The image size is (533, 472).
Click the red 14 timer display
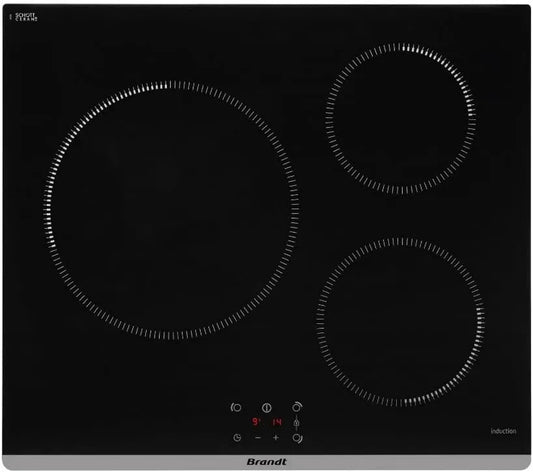point(277,422)
